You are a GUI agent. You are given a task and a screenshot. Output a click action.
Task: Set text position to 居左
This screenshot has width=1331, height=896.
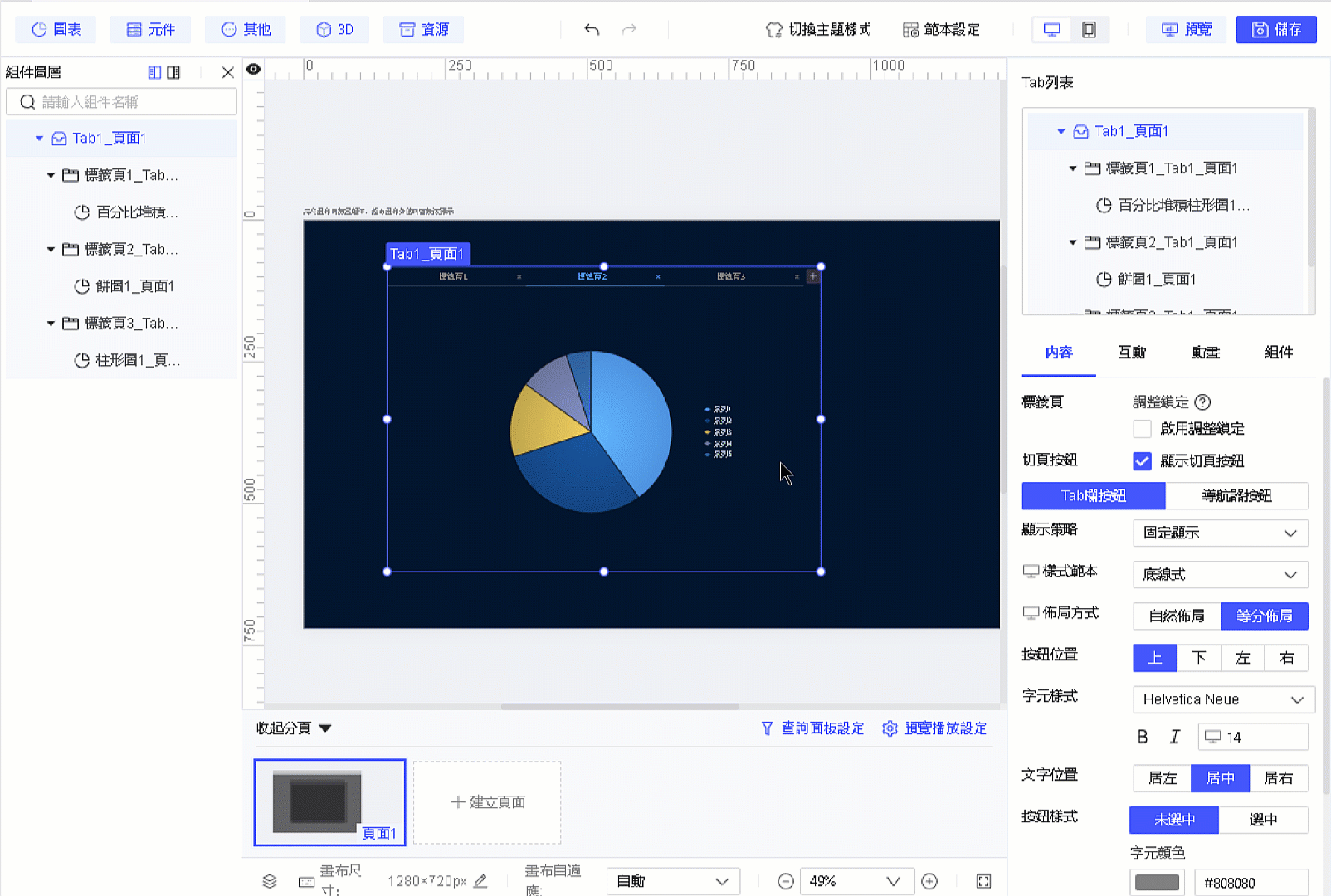pyautogui.click(x=1163, y=778)
